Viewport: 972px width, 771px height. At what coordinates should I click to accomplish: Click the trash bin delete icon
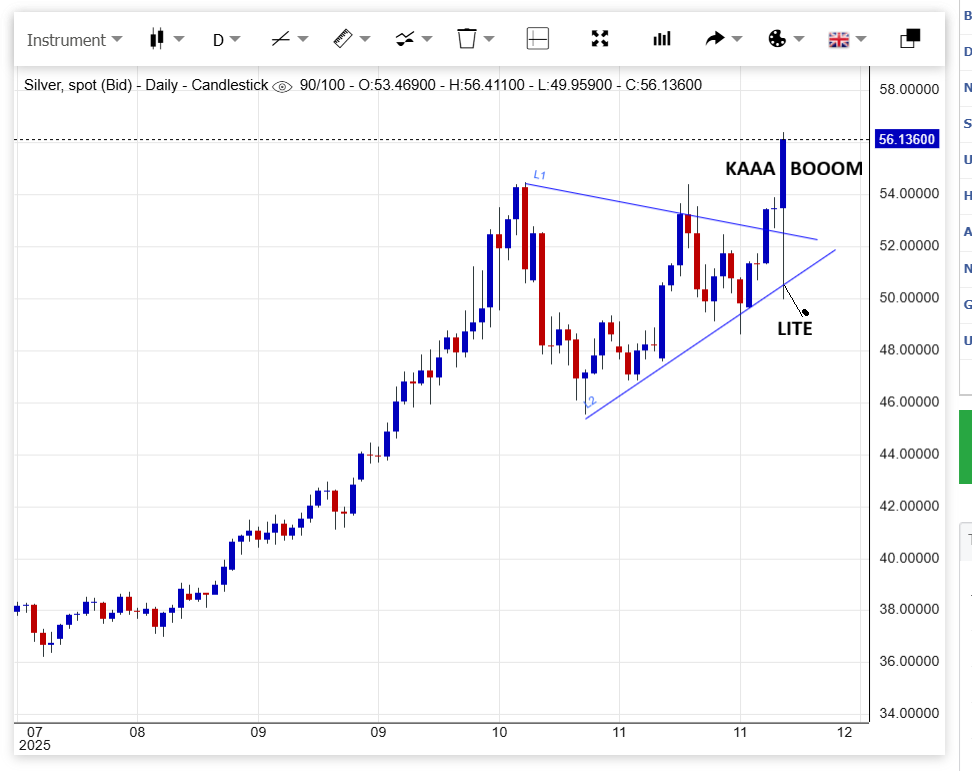(466, 39)
